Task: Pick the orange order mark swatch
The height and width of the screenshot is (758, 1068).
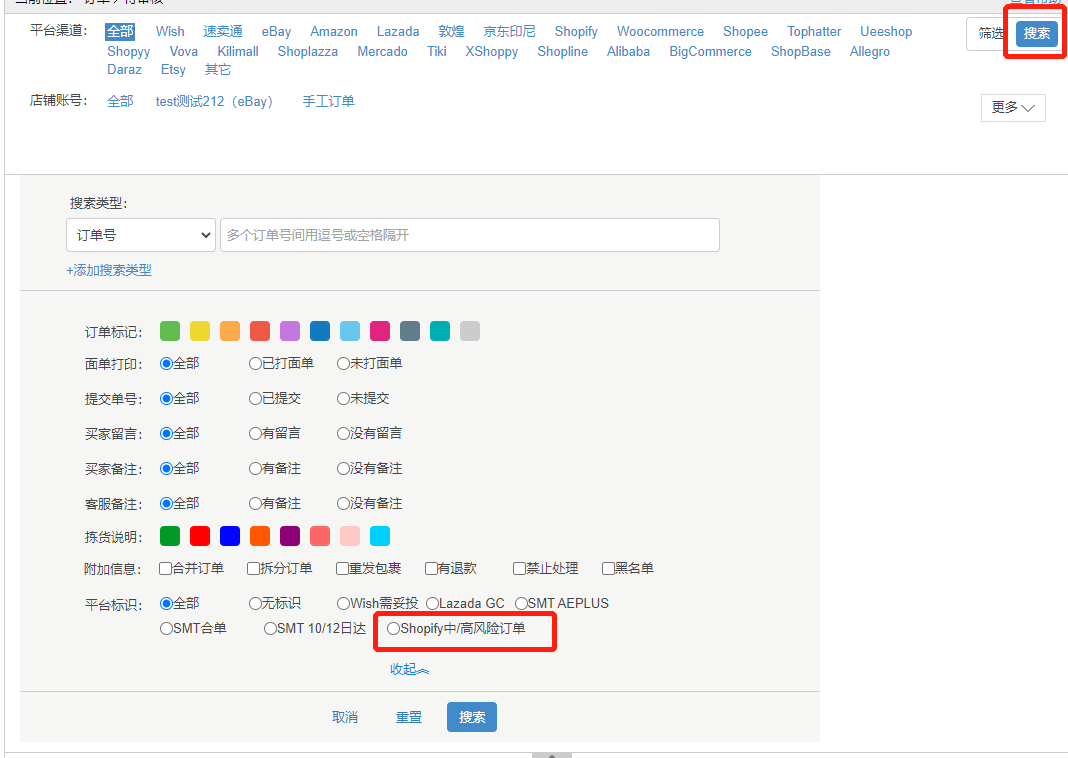Action: click(230, 331)
